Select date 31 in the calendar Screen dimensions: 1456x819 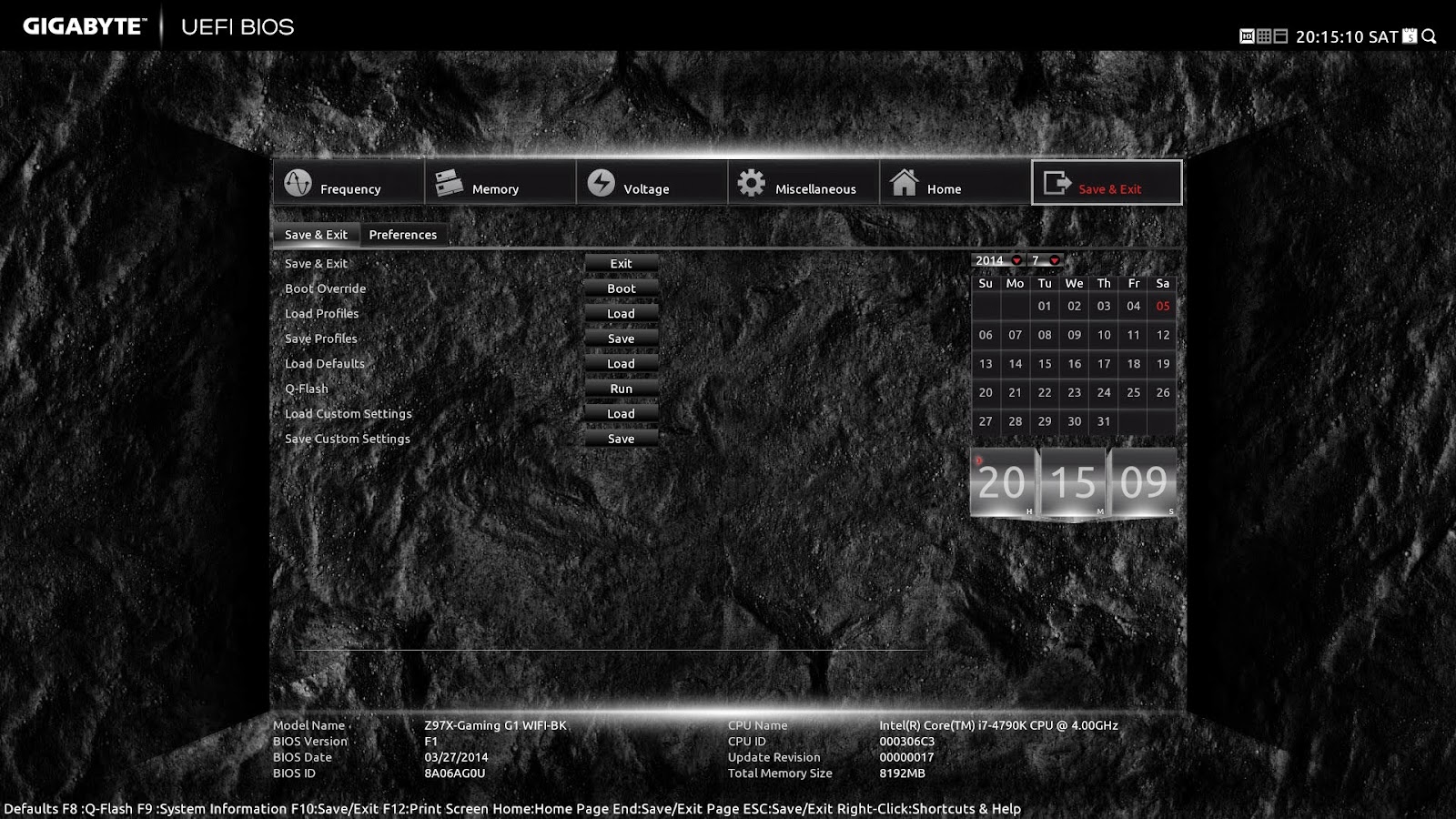[1104, 421]
